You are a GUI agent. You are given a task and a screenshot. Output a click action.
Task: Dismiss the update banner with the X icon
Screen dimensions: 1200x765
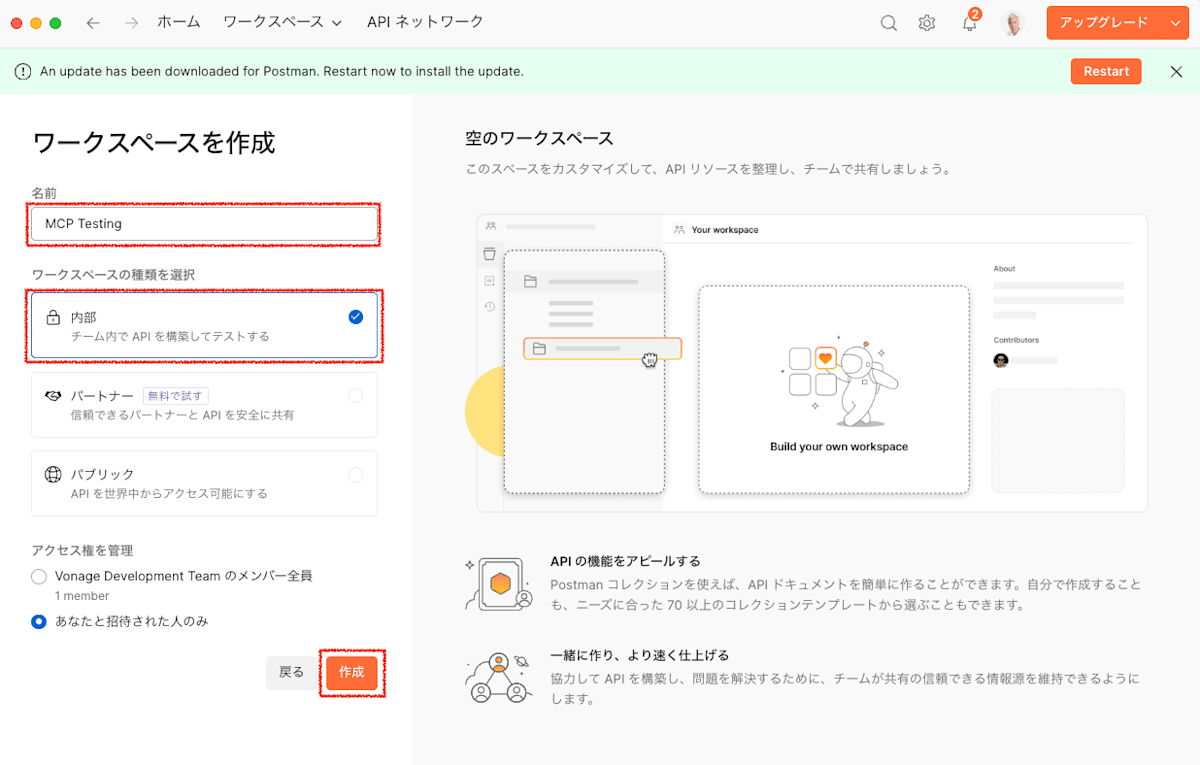(x=1176, y=71)
